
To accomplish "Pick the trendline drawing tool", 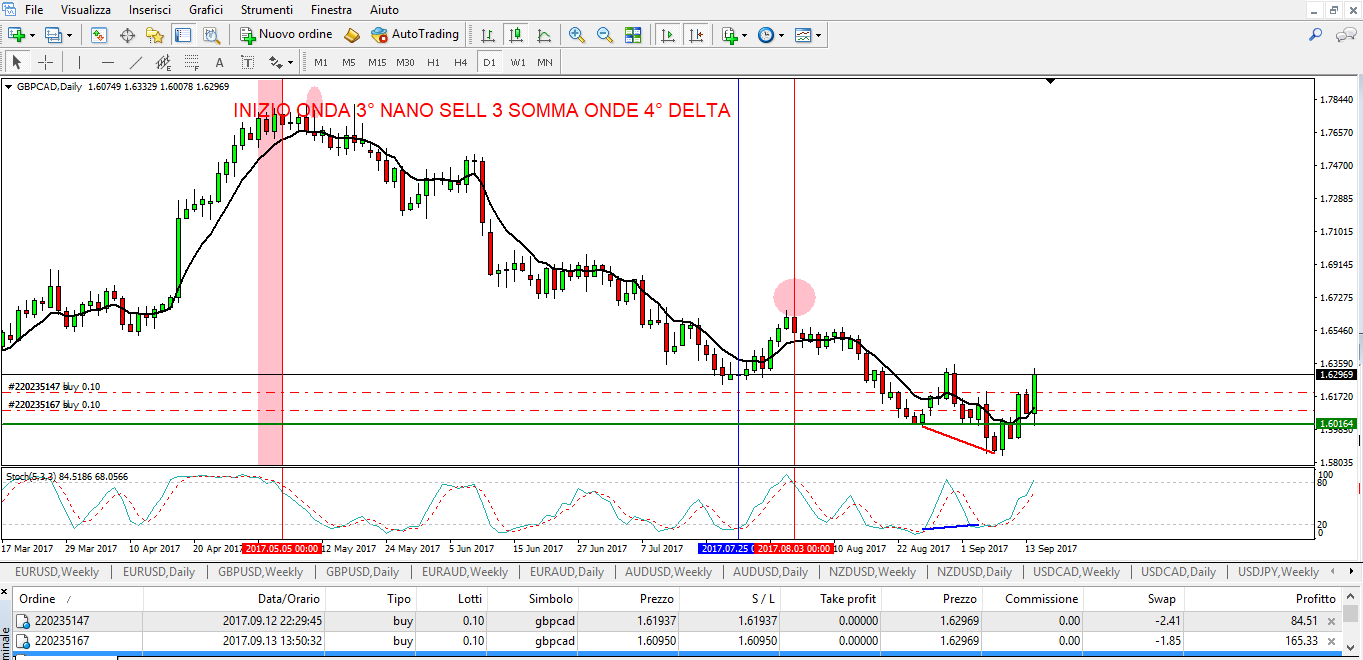I will point(136,62).
